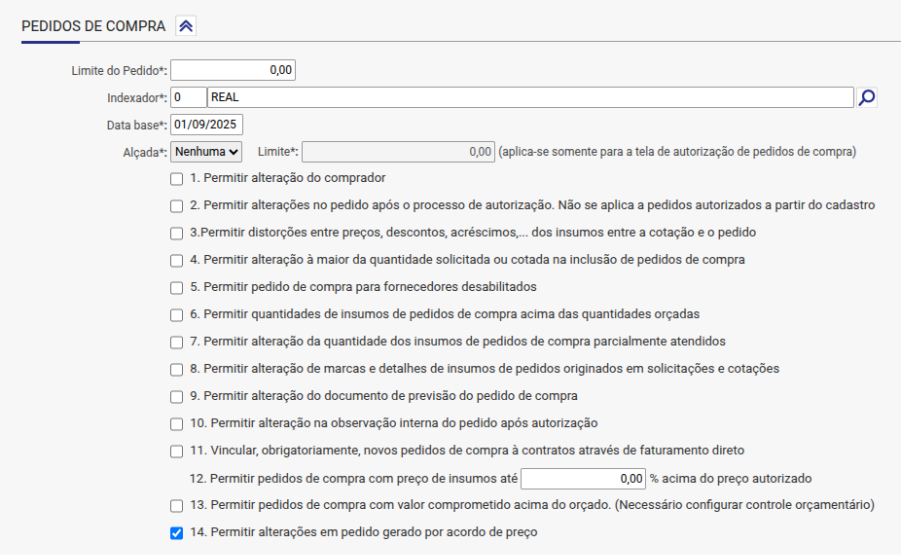This screenshot has width=901, height=555.
Task: Click the Limite do Pedido field
Action: click(233, 70)
